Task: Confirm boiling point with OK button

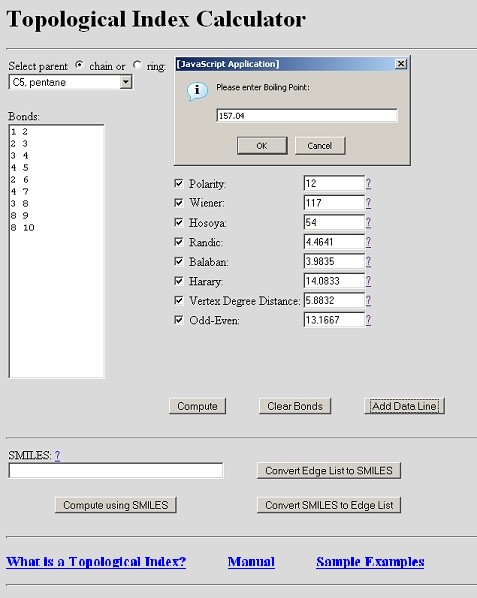Action: click(262, 146)
